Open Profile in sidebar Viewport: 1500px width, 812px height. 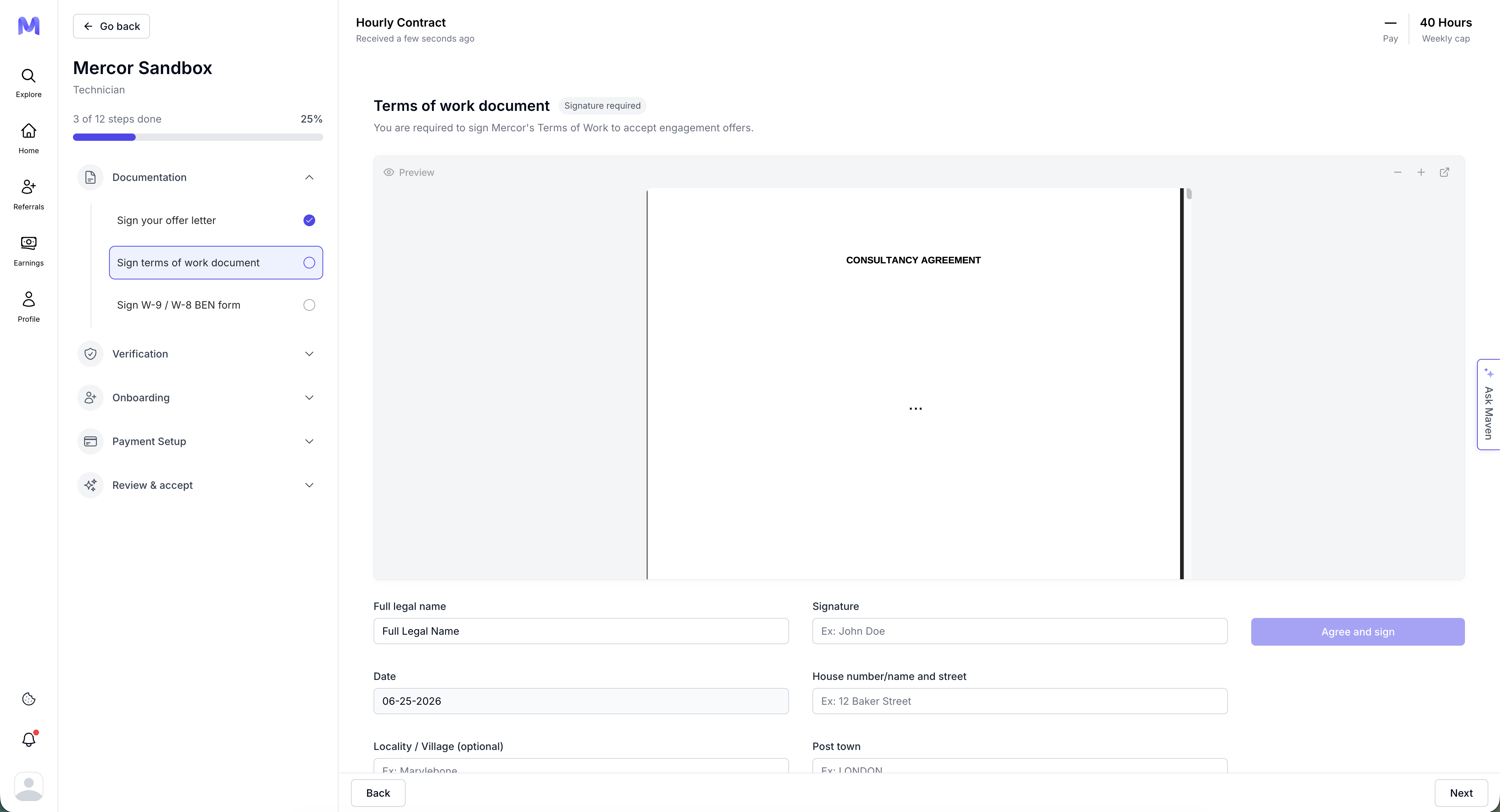pos(28,307)
